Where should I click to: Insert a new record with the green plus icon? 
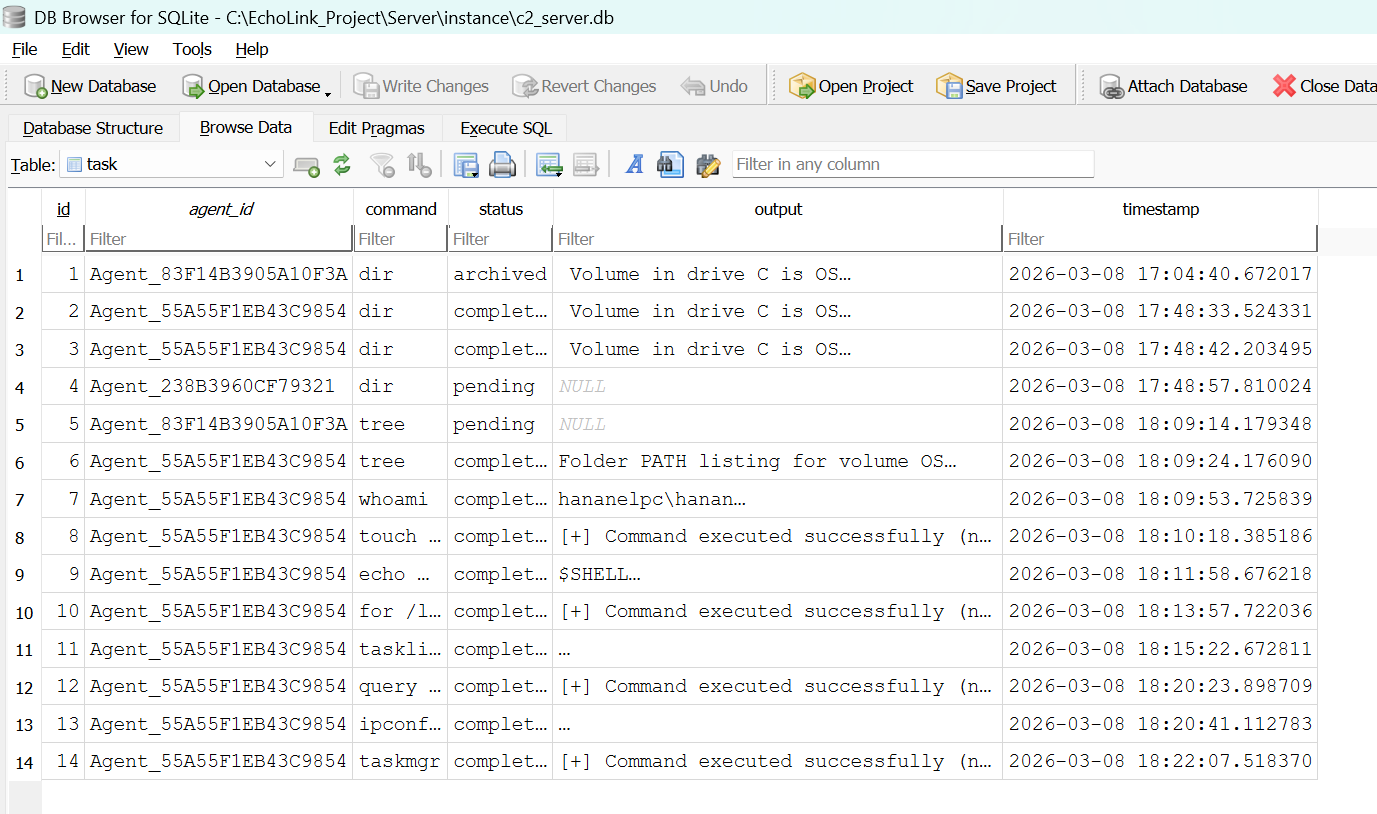click(307, 164)
